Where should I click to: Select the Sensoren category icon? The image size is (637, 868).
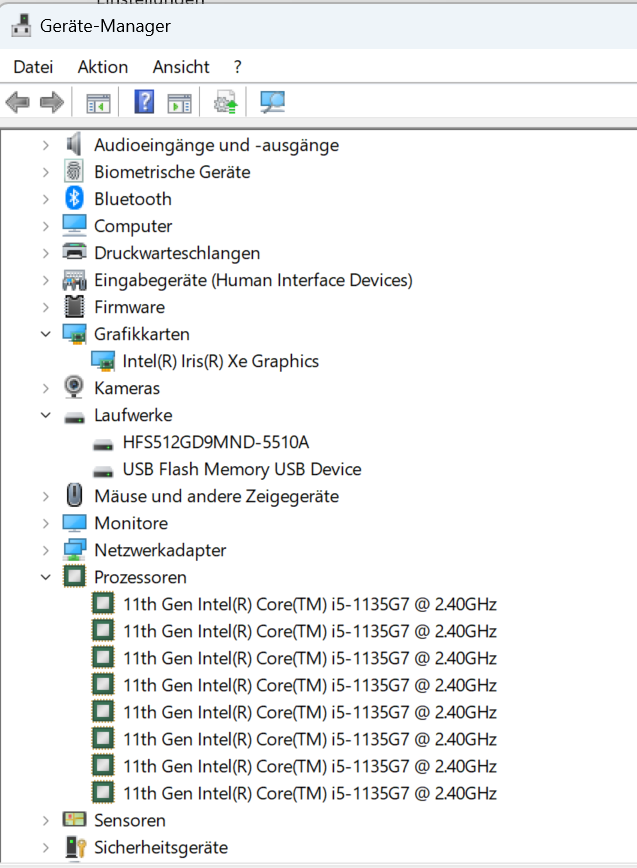click(74, 819)
